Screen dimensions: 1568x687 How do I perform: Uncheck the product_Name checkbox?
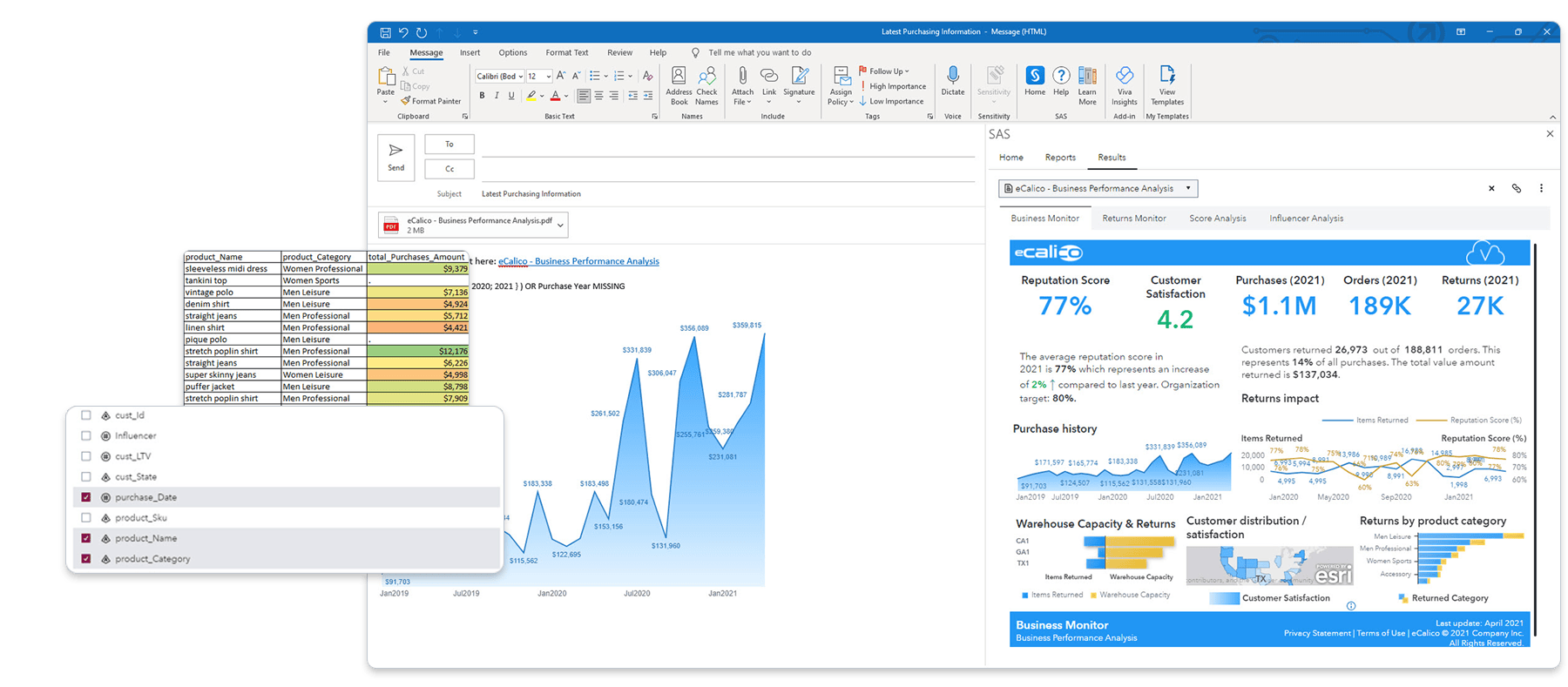pos(86,538)
